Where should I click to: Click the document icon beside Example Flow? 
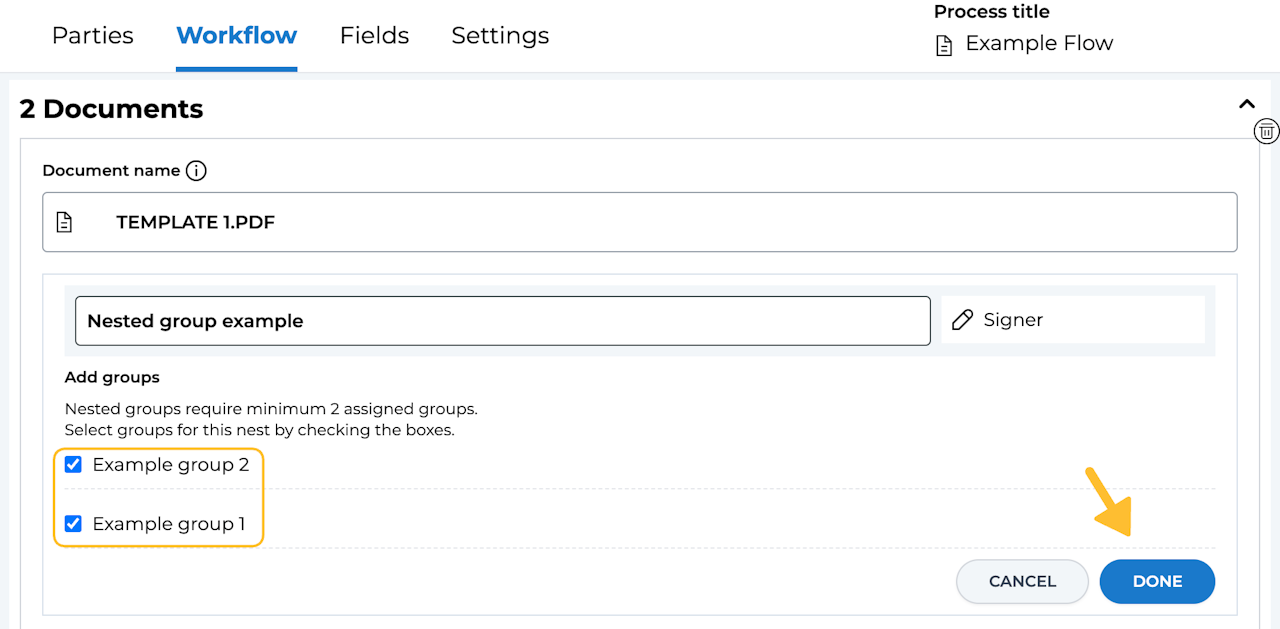coord(944,45)
